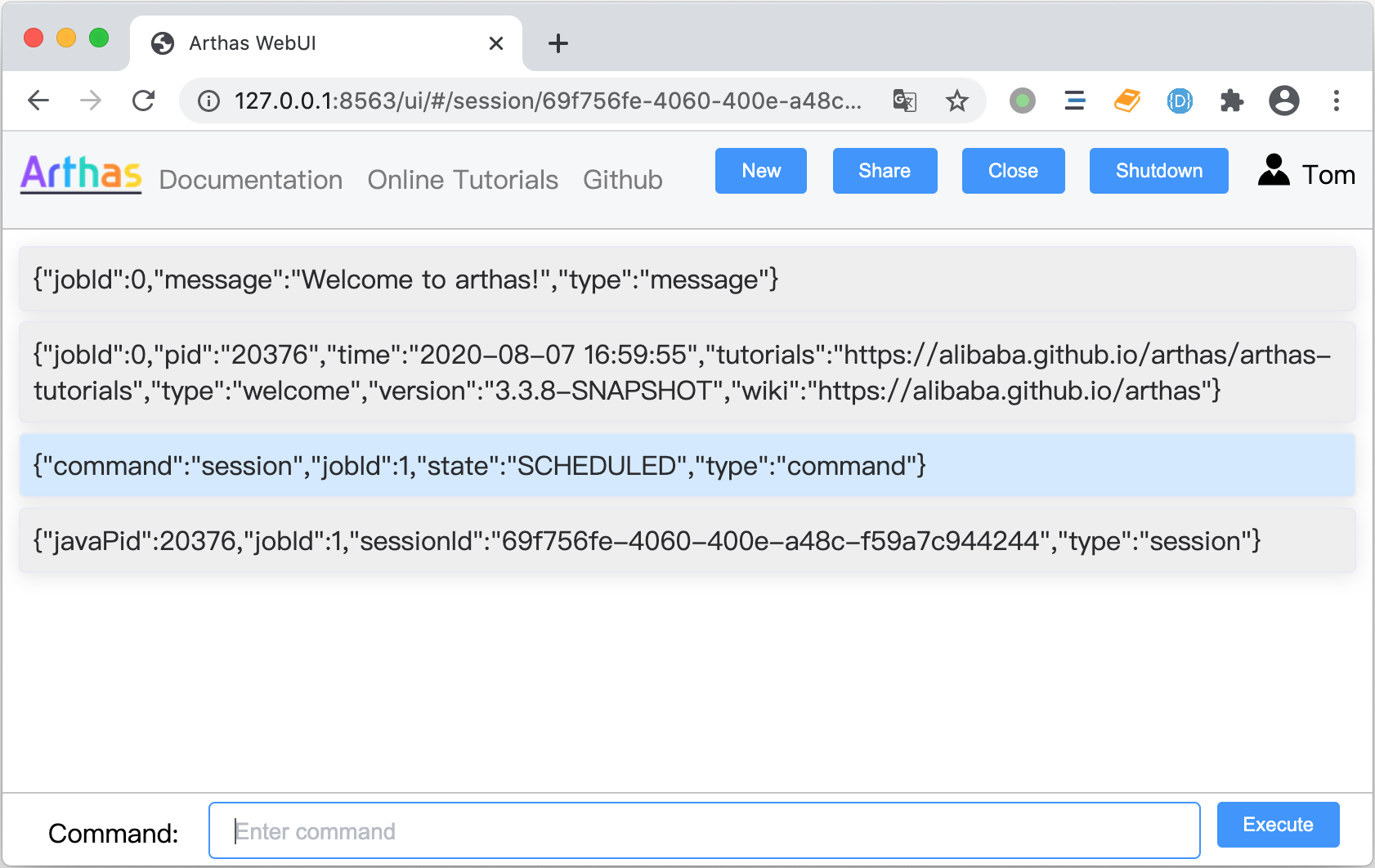Click the orange book extension icon
Screen dimensions: 1375x868
click(1127, 101)
